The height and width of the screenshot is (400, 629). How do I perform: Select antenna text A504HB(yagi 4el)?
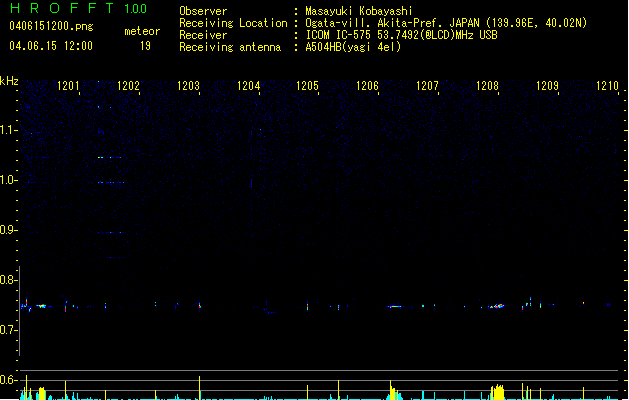click(353, 47)
